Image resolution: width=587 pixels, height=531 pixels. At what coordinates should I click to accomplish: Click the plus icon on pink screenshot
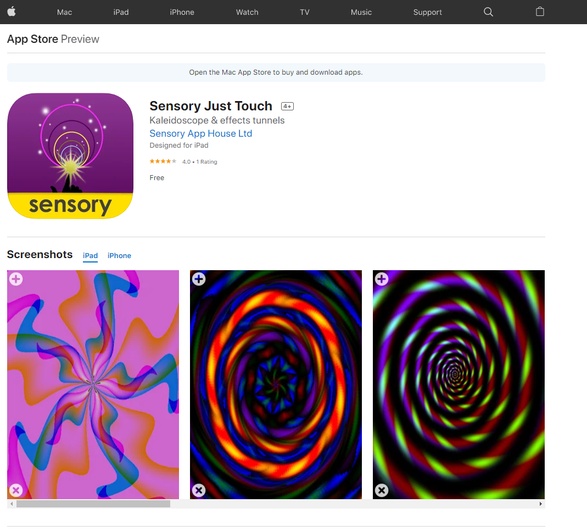pyautogui.click(x=16, y=279)
